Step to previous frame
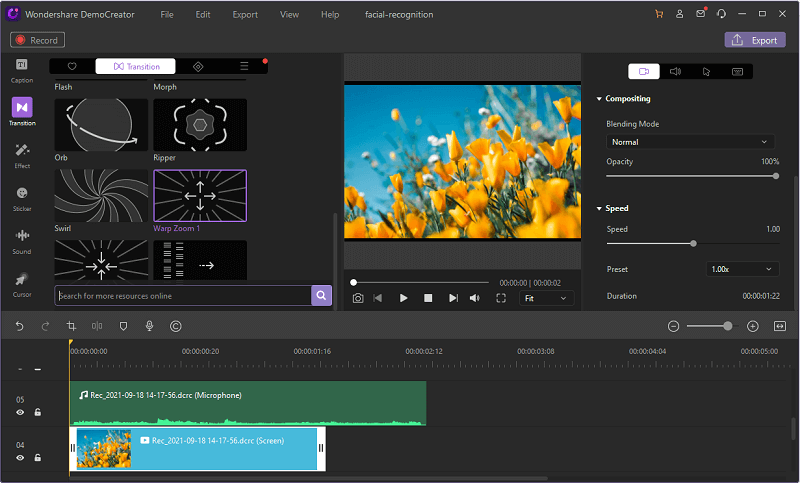 (378, 298)
